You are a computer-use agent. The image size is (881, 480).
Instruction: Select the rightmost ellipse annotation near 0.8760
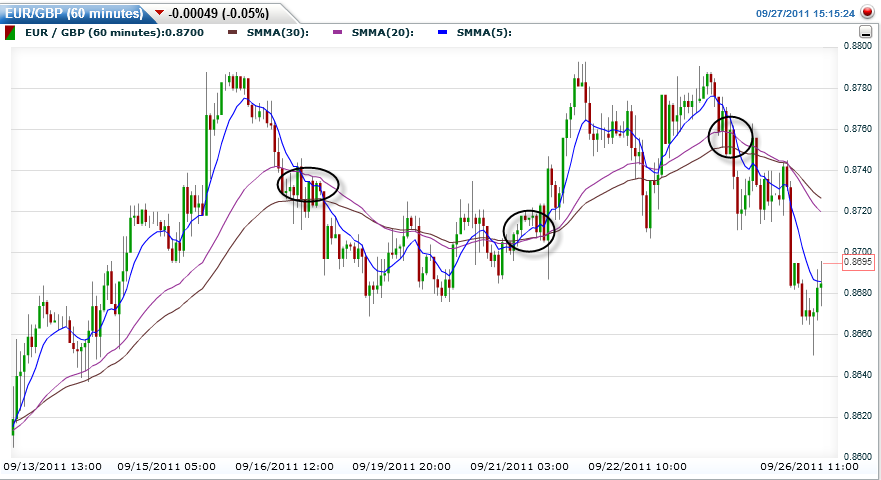coord(730,136)
